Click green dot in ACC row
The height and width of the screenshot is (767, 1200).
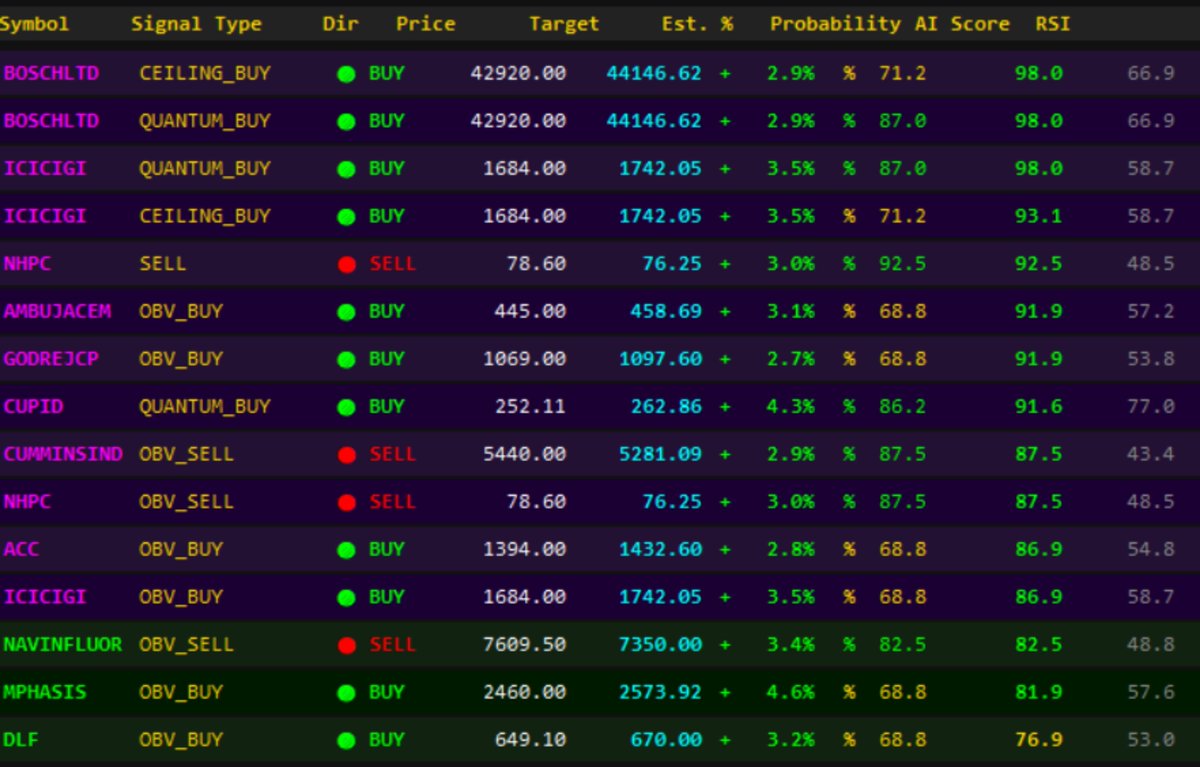pyautogui.click(x=346, y=550)
